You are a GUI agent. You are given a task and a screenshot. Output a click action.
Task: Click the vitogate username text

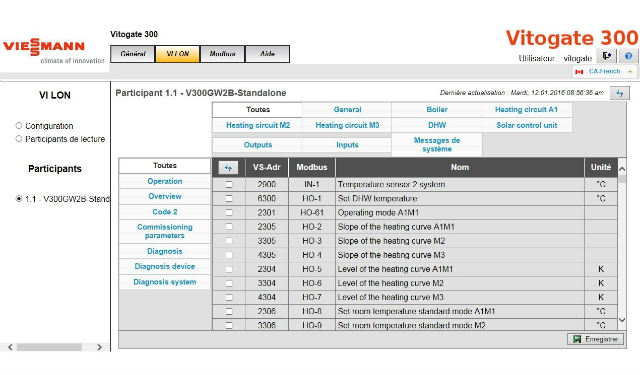click(578, 58)
